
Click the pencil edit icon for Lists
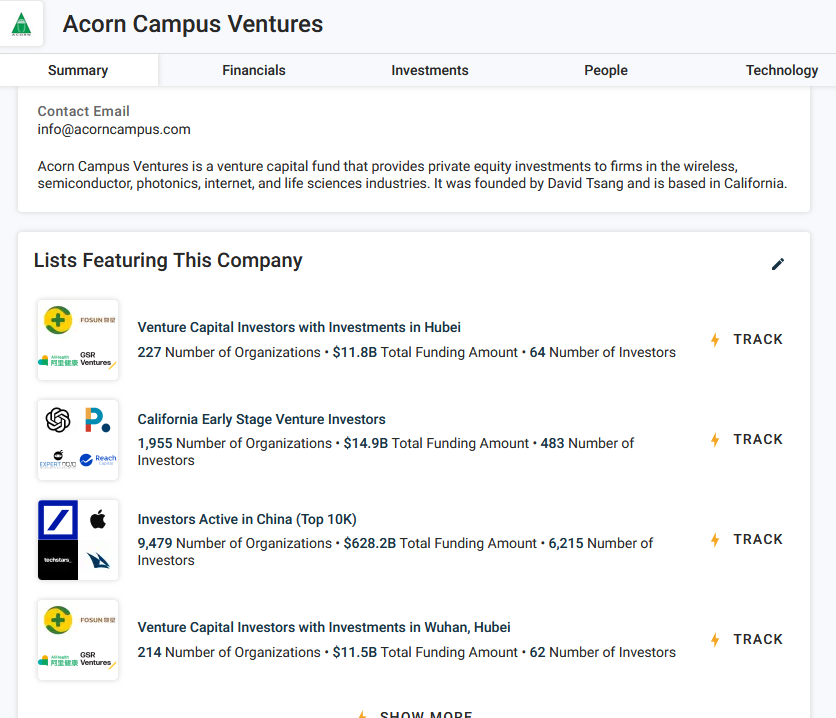tap(778, 264)
